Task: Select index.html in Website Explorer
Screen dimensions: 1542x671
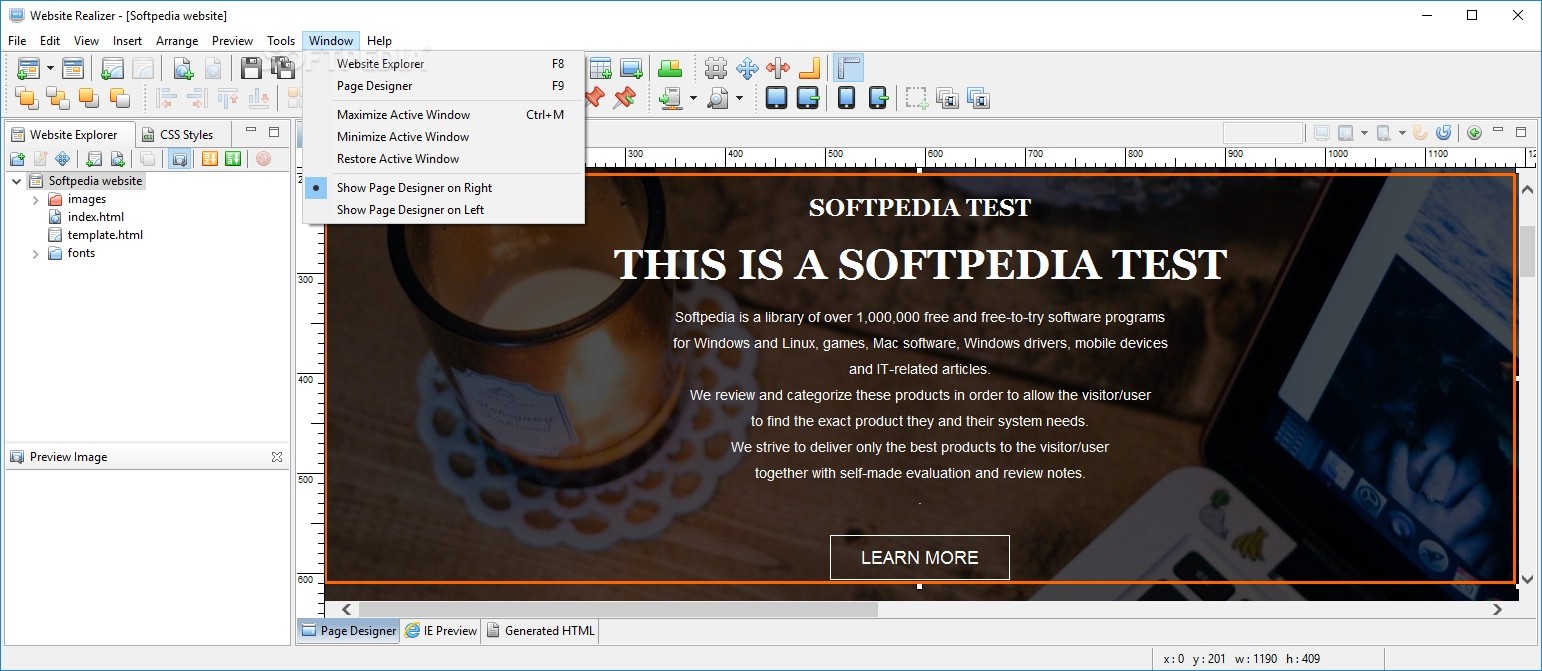Action: 96,217
